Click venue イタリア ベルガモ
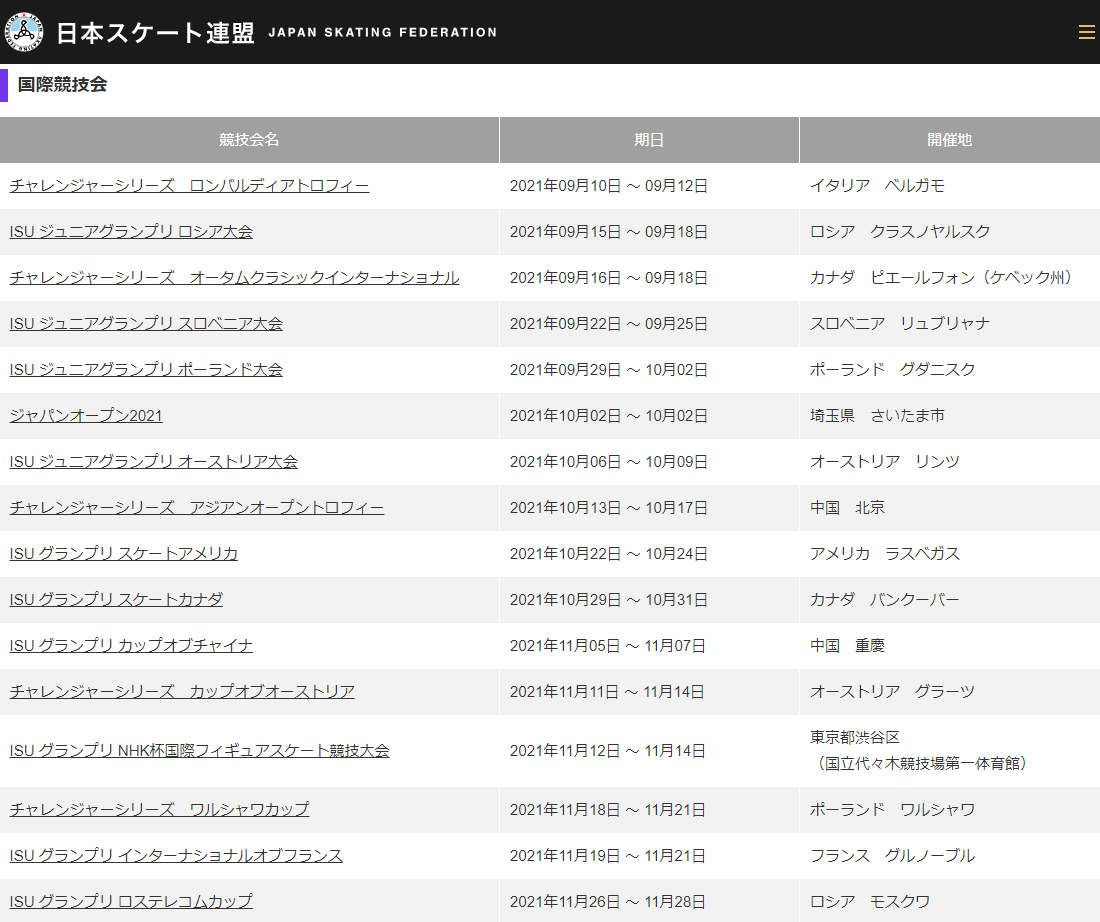Screen dimensions: 1100x922 tap(877, 186)
